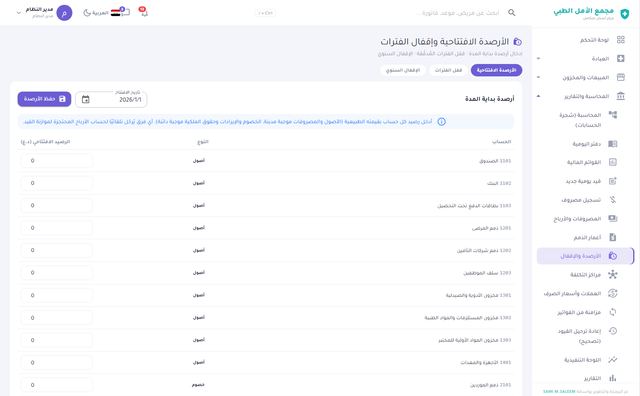Click balance input for 1303 مخزون المواد الأولية
Viewport: 640px width, 396px height.
[x=56, y=340]
